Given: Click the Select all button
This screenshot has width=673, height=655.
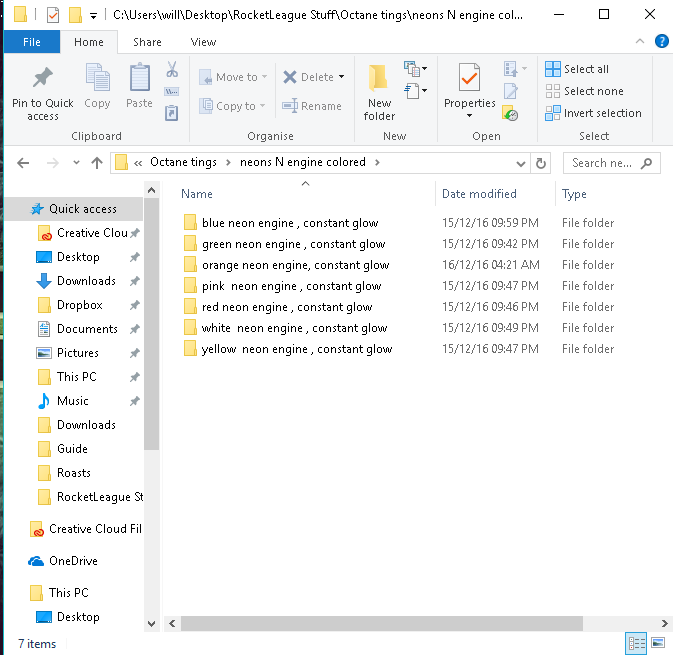Looking at the screenshot, I should [x=577, y=69].
